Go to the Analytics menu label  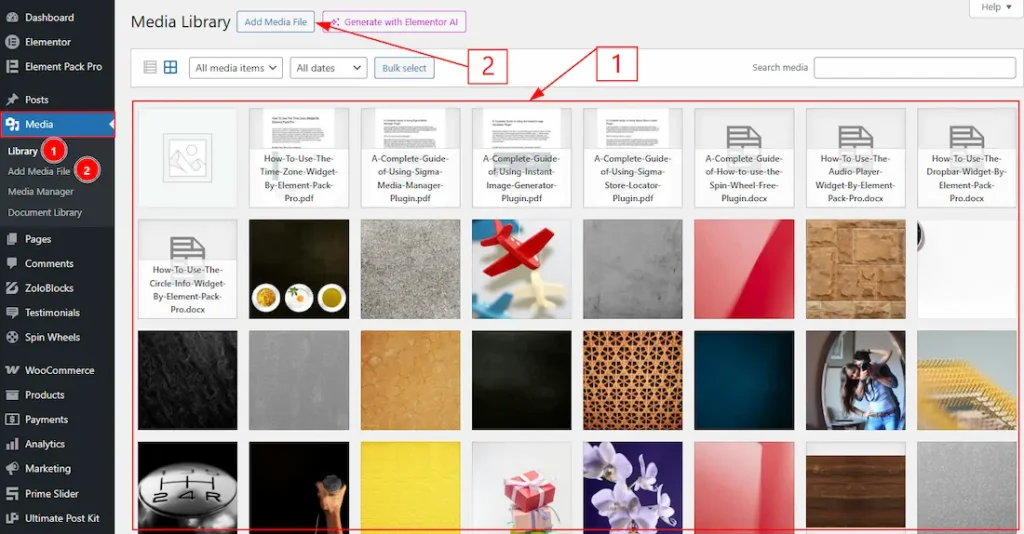click(x=45, y=444)
